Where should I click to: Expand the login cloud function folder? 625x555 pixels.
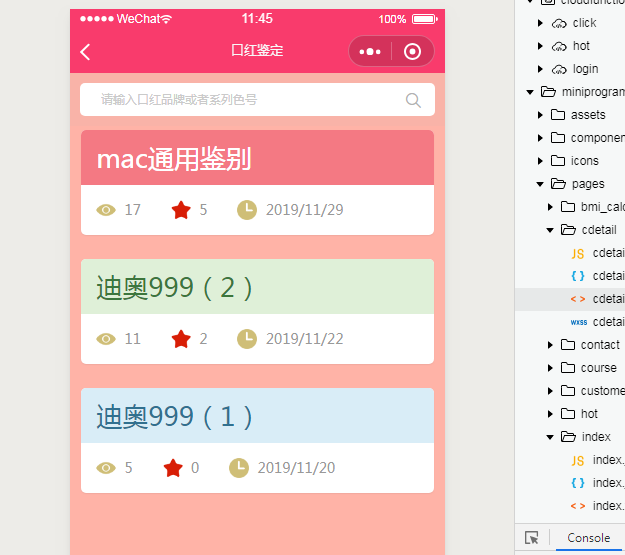point(540,69)
